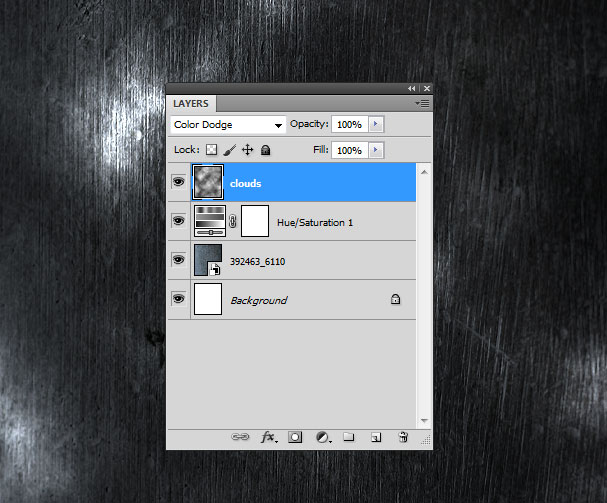
Task: Select the Background layer name
Action: point(259,300)
